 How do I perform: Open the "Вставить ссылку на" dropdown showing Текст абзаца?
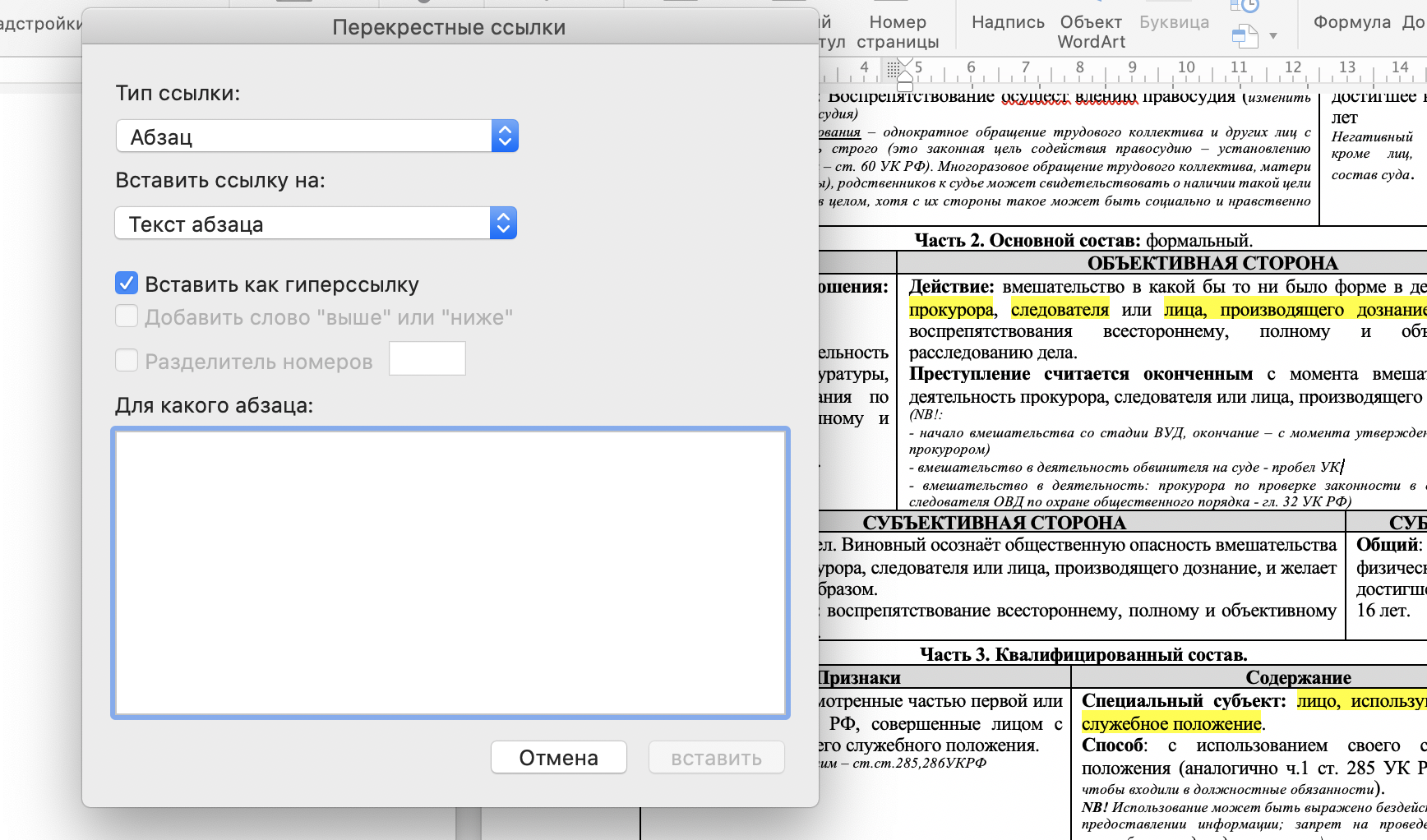[316, 224]
